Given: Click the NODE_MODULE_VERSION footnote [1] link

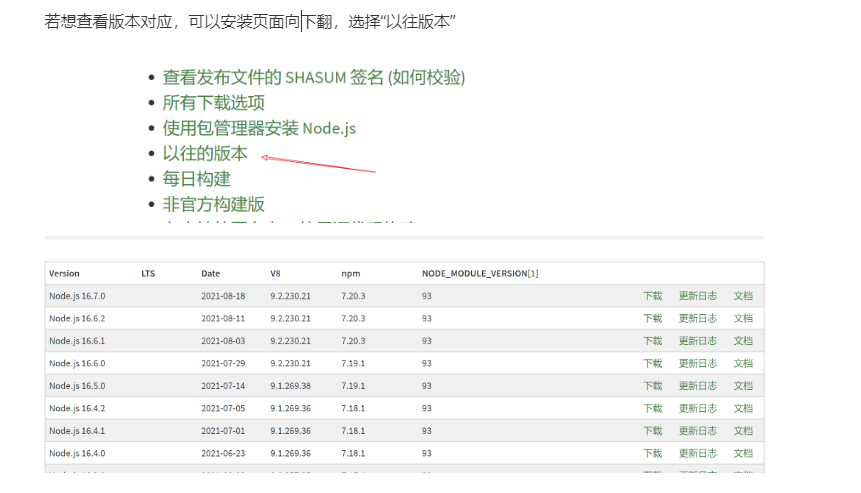Looking at the screenshot, I should point(533,273).
